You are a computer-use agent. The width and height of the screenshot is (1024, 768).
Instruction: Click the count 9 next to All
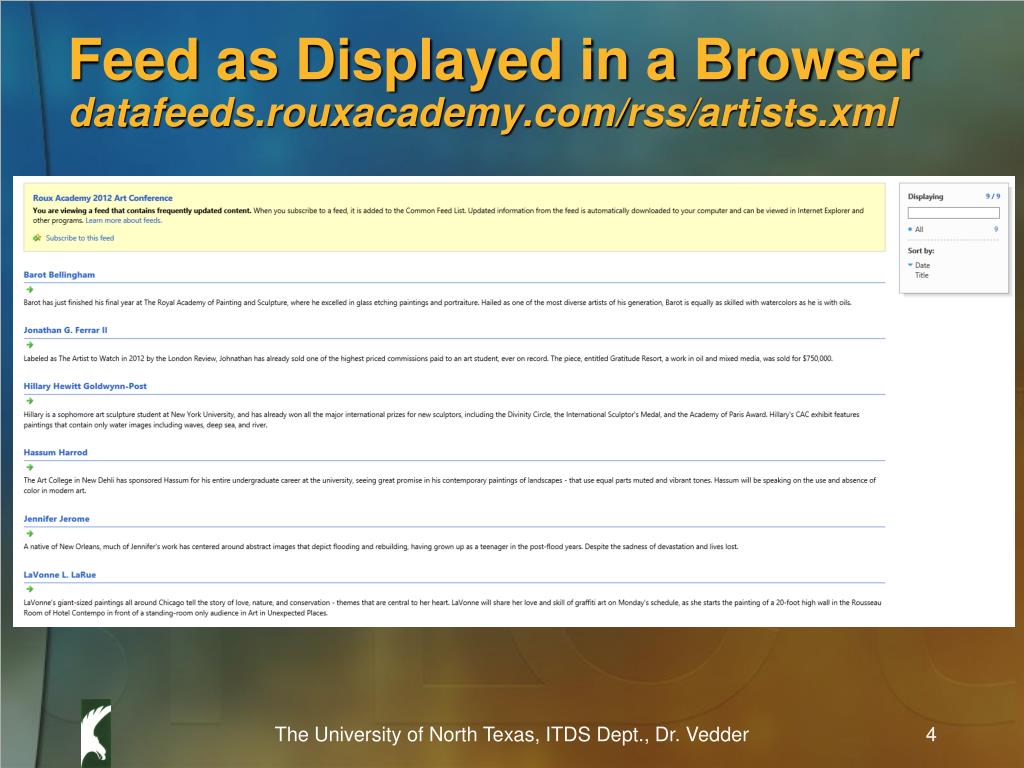pos(996,229)
